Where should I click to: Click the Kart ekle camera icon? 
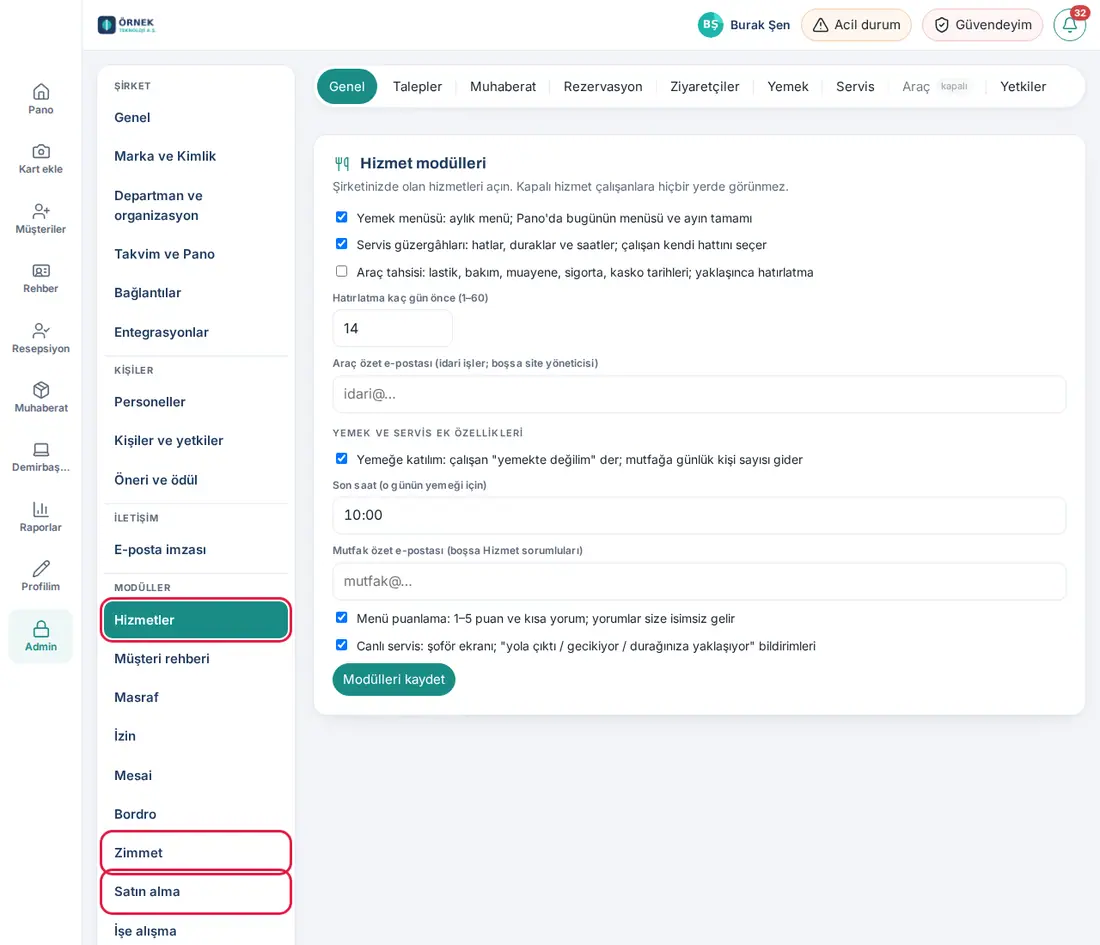coord(41,152)
